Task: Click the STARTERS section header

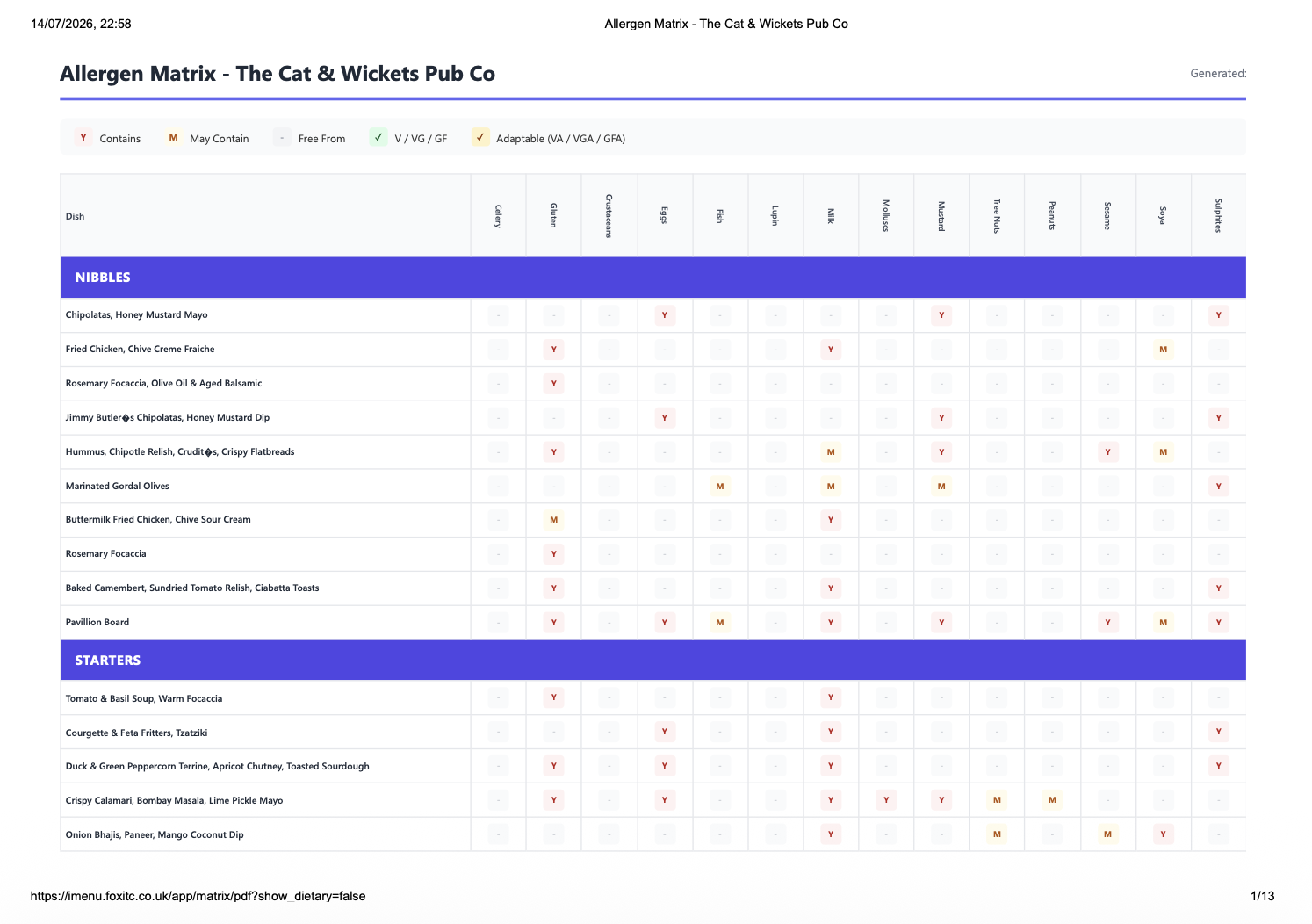Action: pyautogui.click(x=653, y=661)
